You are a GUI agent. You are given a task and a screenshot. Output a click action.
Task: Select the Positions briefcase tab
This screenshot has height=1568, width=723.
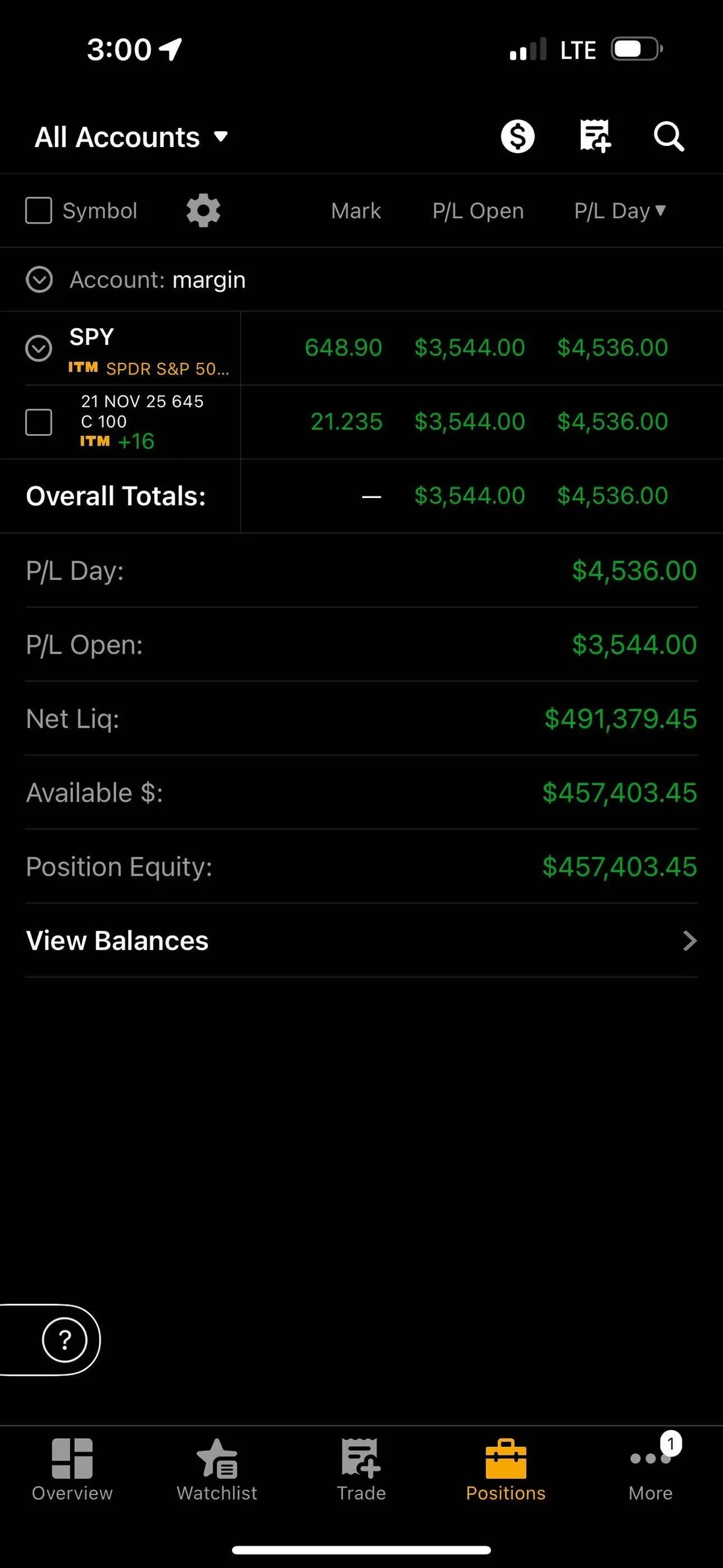(505, 1469)
